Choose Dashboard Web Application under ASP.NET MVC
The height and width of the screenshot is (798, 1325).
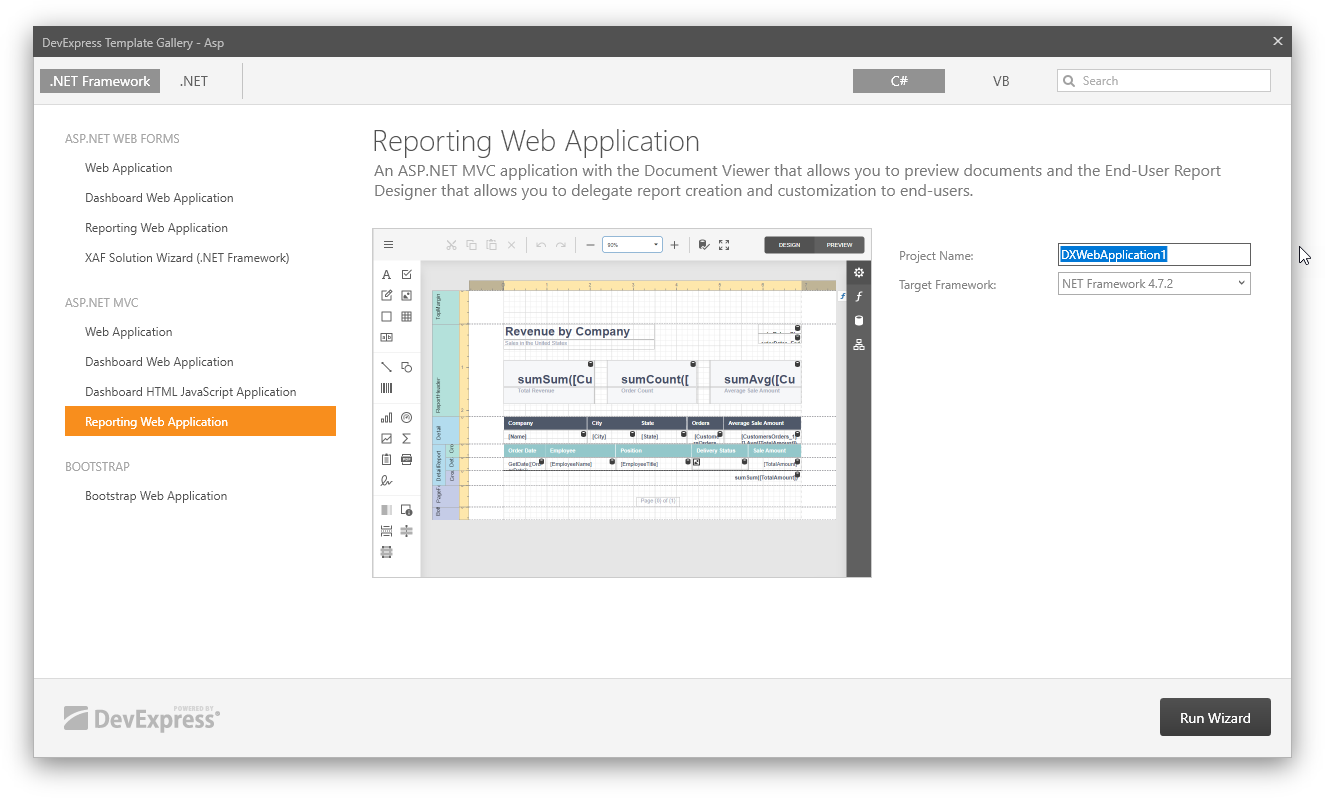pos(159,362)
